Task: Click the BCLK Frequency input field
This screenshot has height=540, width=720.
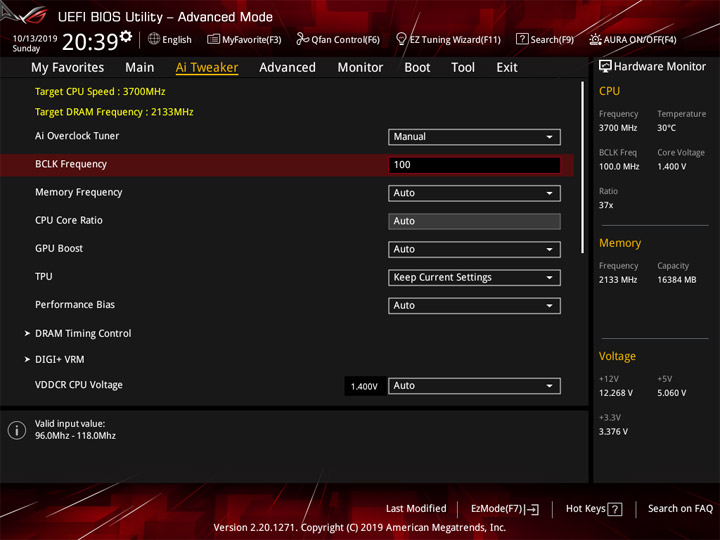Action: (474, 165)
